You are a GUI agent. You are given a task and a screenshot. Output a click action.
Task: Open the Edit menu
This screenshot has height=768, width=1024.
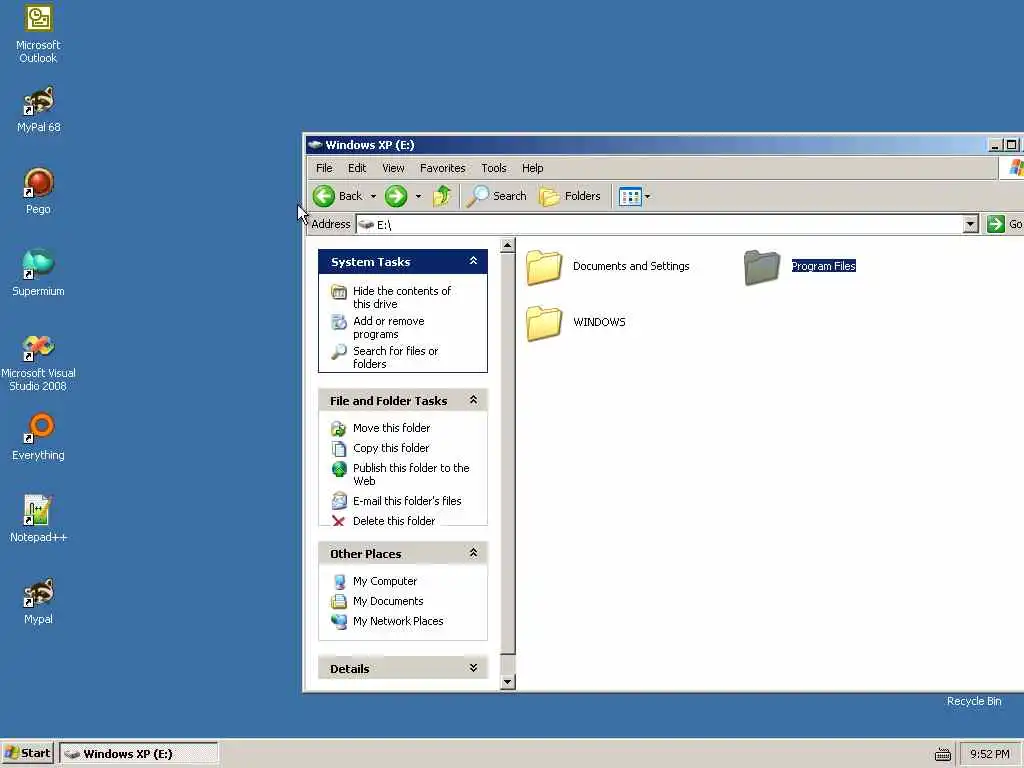[357, 168]
